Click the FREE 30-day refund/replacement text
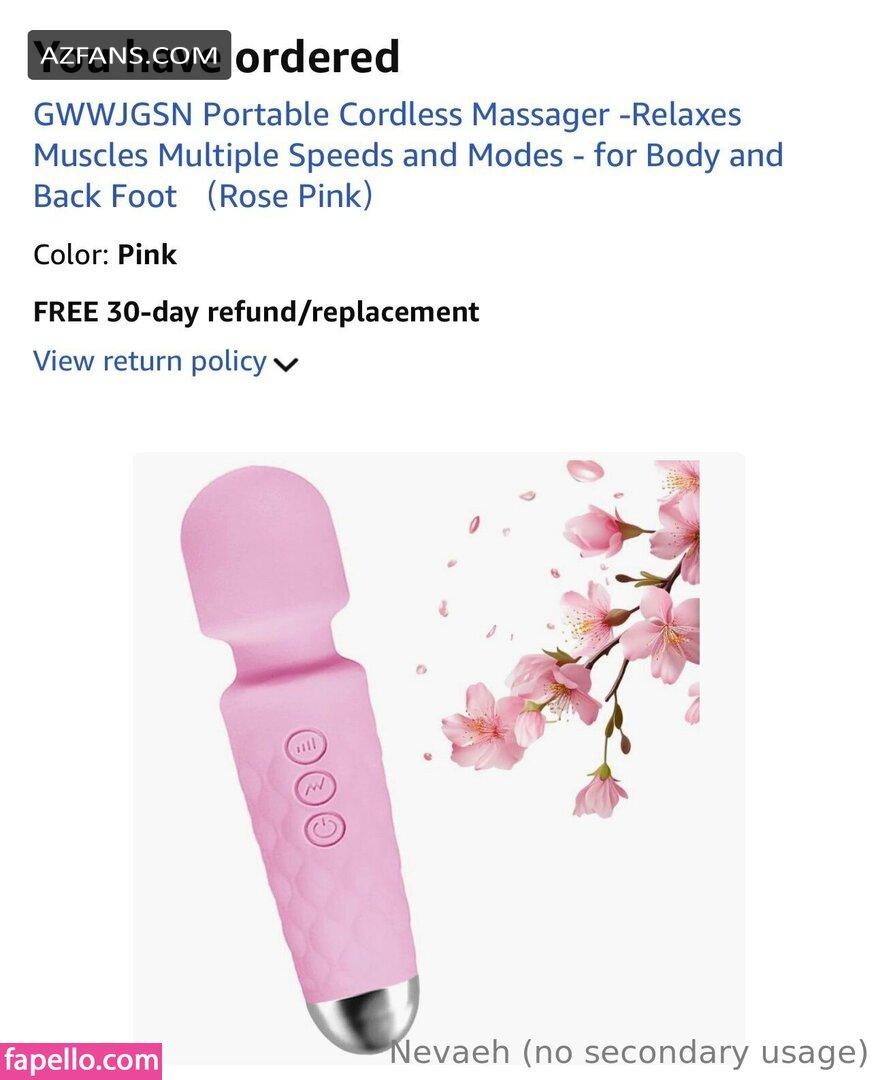Screen dimensions: 878x1080 [256, 312]
